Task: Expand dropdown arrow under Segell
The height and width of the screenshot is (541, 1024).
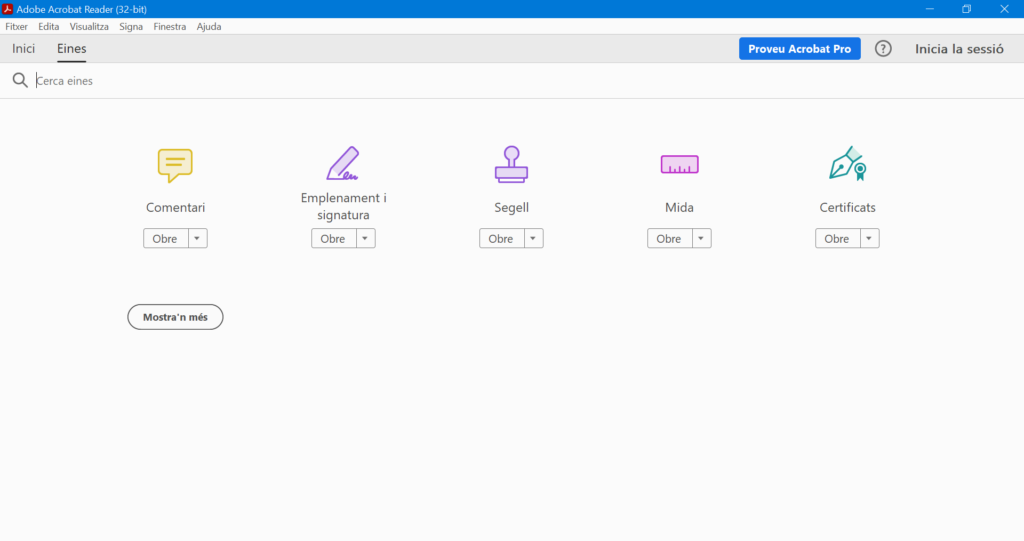Action: click(534, 239)
